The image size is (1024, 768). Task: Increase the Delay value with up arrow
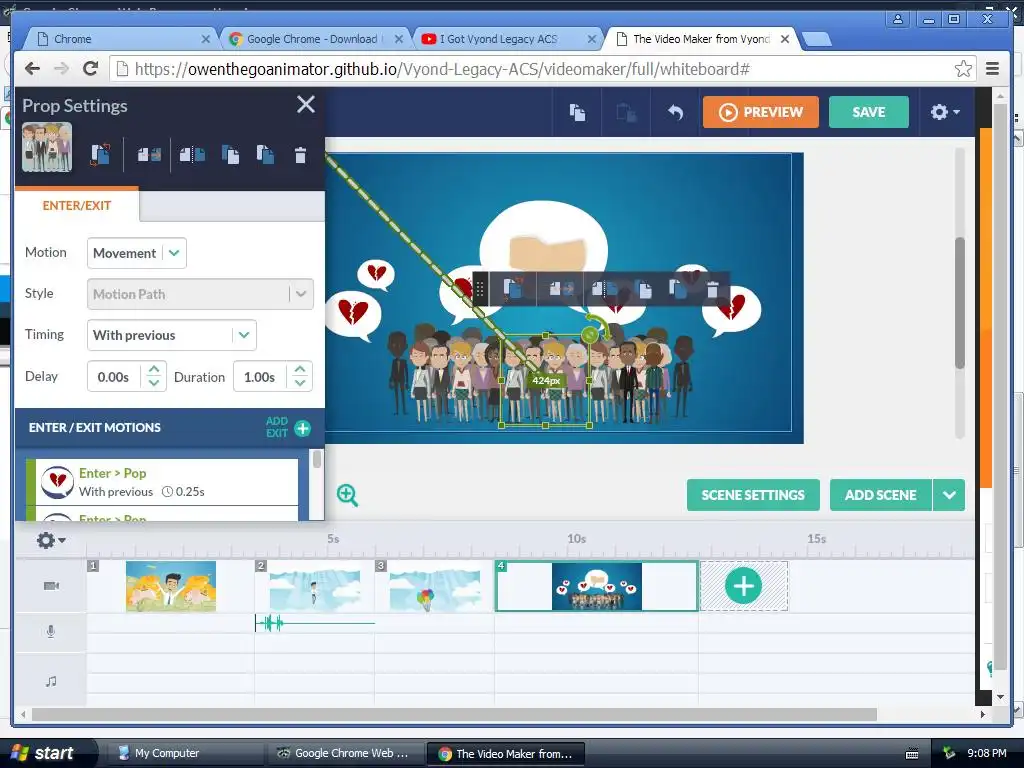(x=153, y=370)
